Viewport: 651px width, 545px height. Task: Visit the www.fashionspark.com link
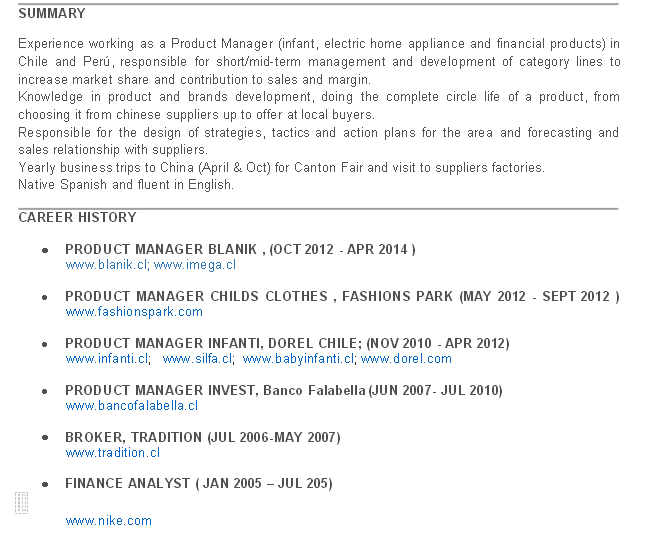(x=134, y=312)
